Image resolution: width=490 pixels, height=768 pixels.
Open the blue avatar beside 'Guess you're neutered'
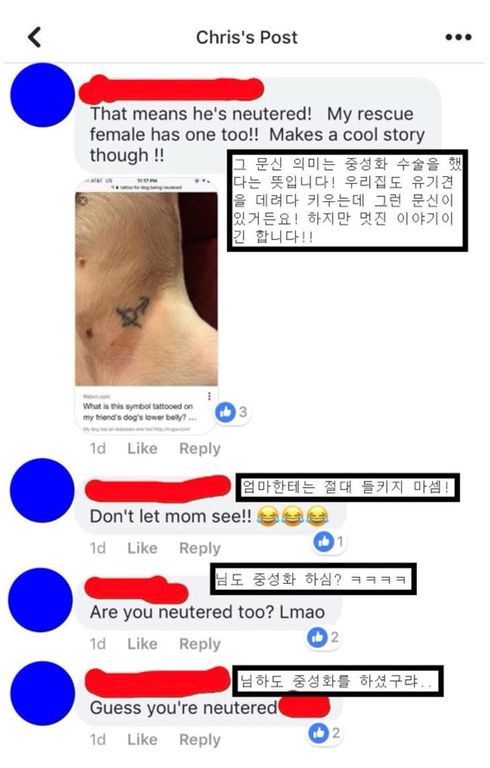(x=43, y=694)
